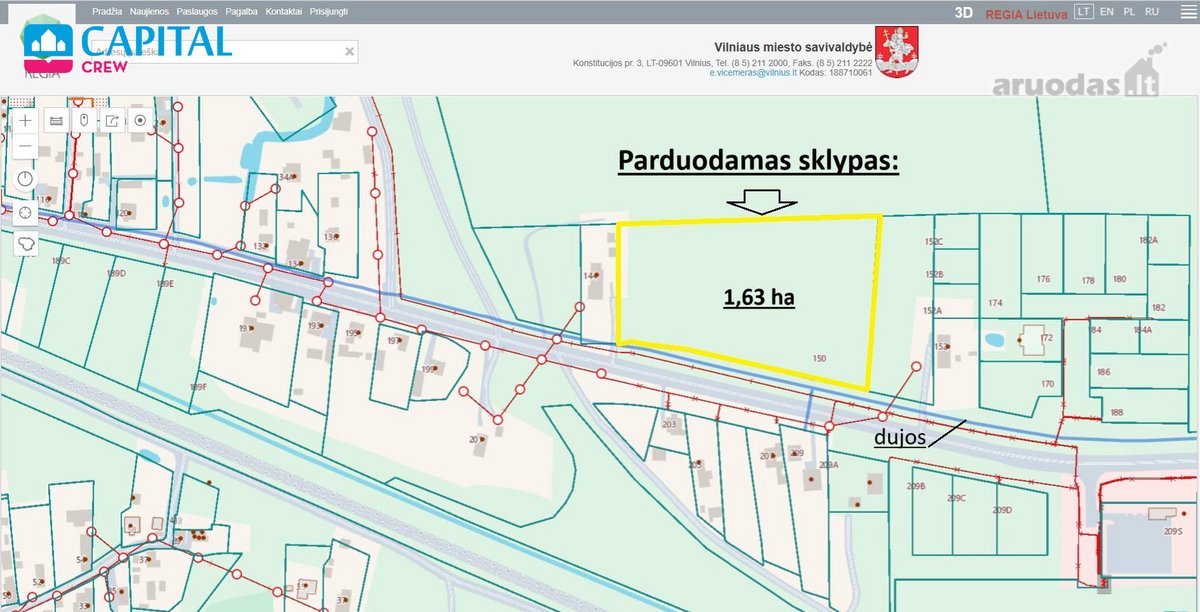Click the e.vicemeras@vilnius.lt email link
Viewport: 1200px width, 612px height.
752,73
